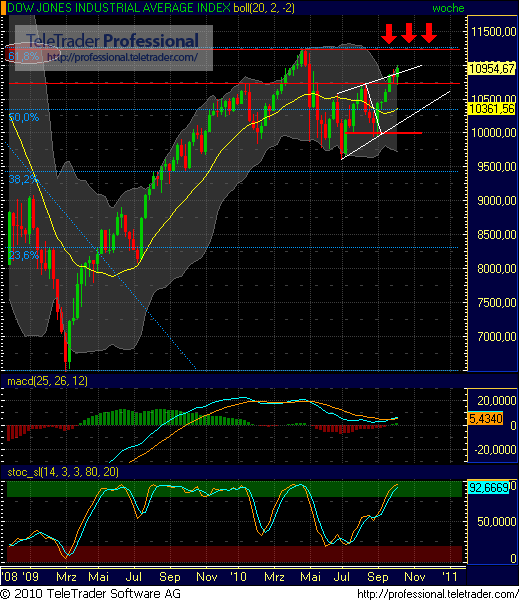Click the Mrz label right after '09
Viewport: 519px width, 603px height.
coord(66,577)
